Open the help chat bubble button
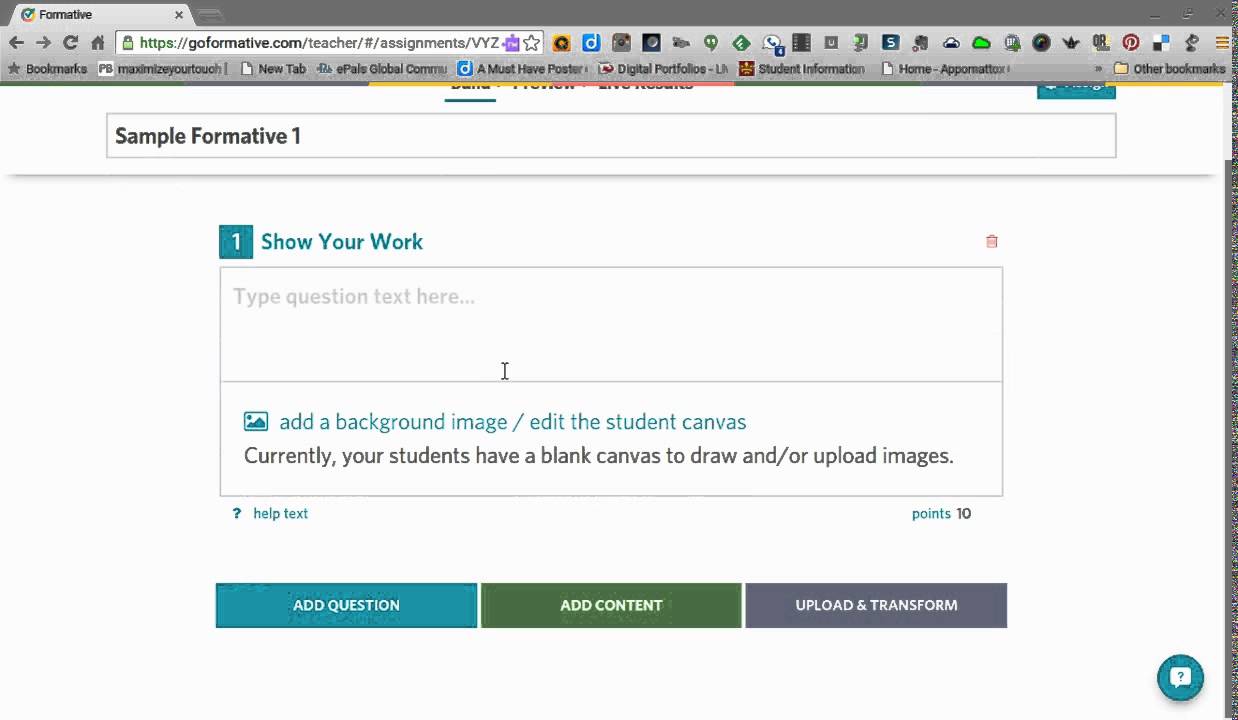Screen dimensions: 1238x720 click(x=1180, y=678)
